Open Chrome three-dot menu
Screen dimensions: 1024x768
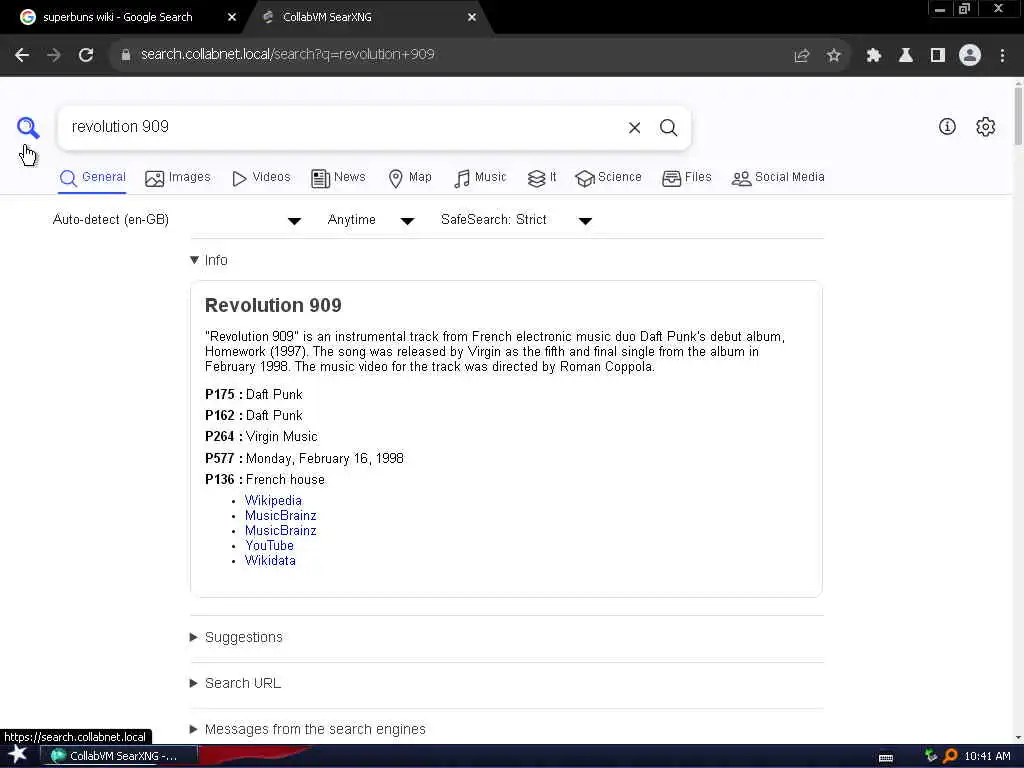coord(1002,56)
